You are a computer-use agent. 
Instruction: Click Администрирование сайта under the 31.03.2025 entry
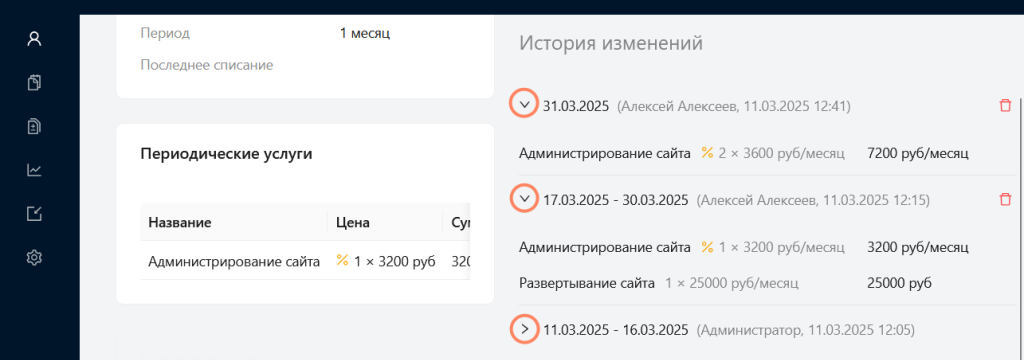[605, 154]
